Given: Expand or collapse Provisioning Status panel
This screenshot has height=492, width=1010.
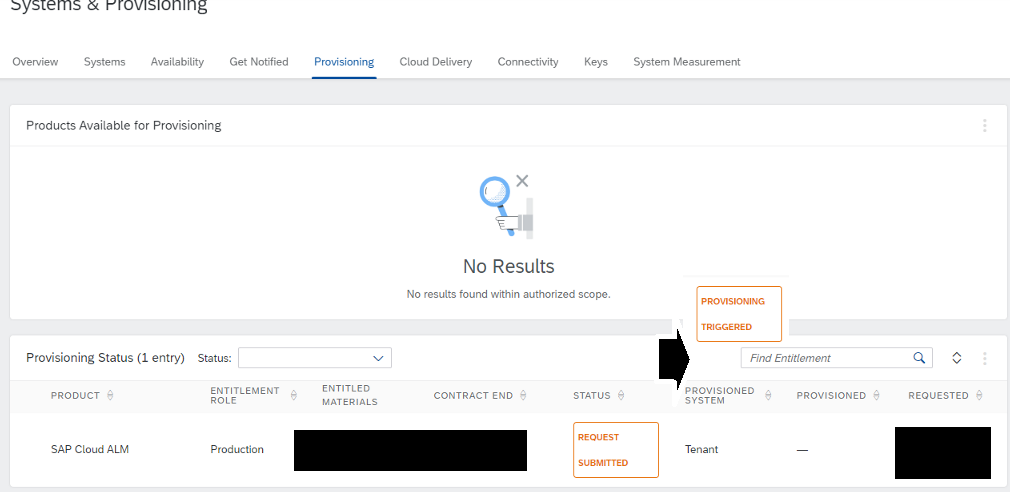Looking at the screenshot, I should 957,358.
